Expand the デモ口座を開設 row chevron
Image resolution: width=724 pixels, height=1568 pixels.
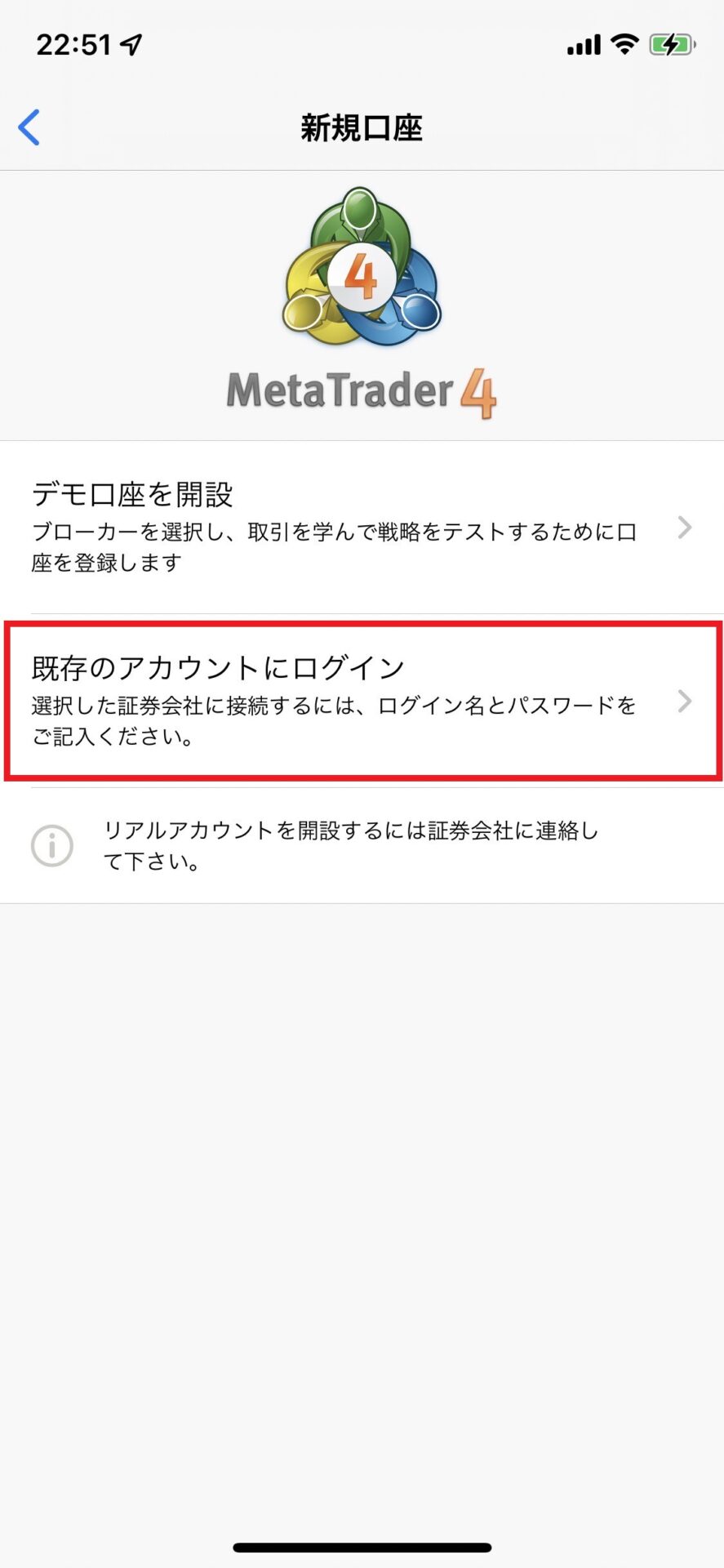pos(685,528)
